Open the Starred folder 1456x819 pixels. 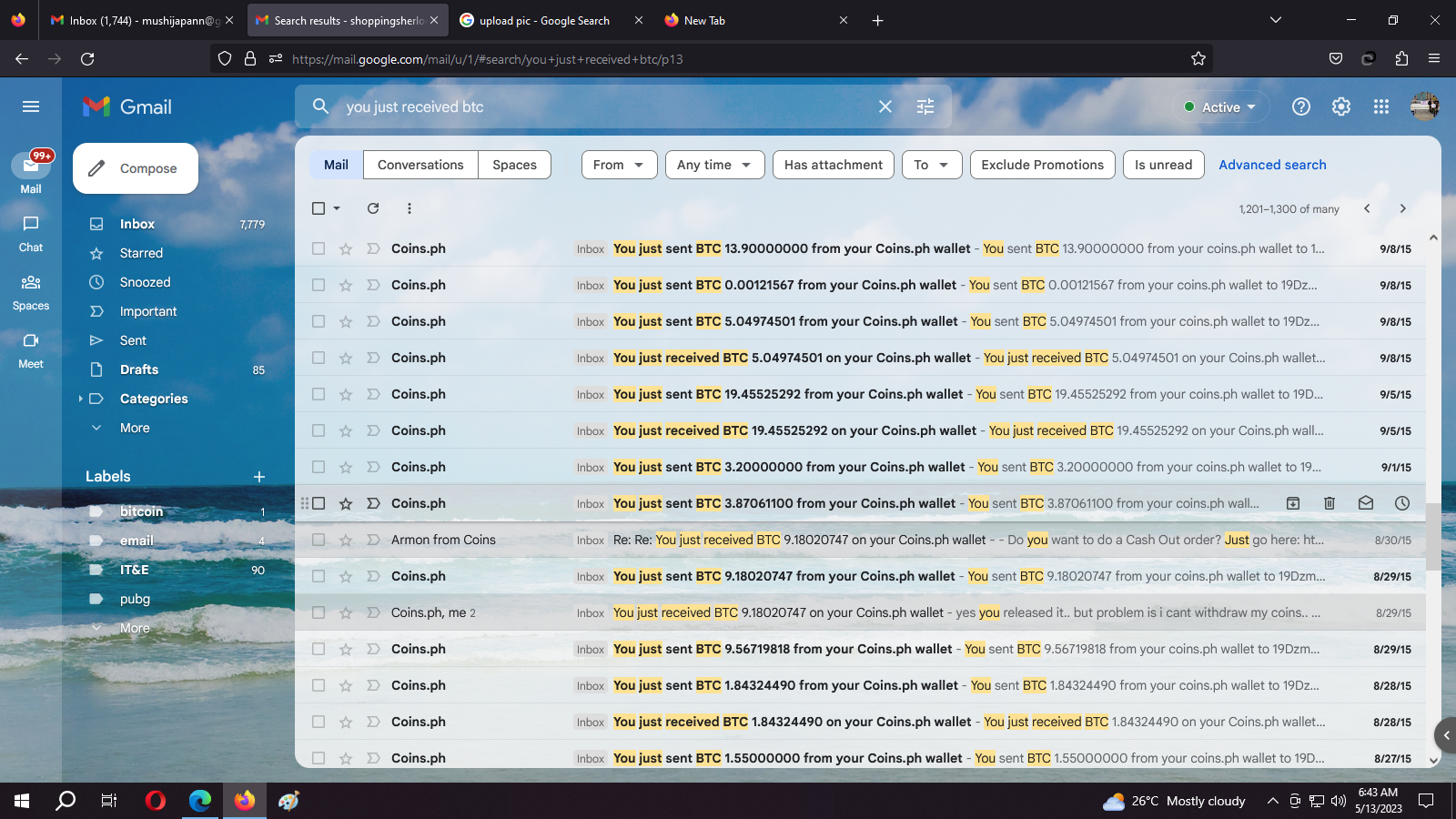pos(141,253)
